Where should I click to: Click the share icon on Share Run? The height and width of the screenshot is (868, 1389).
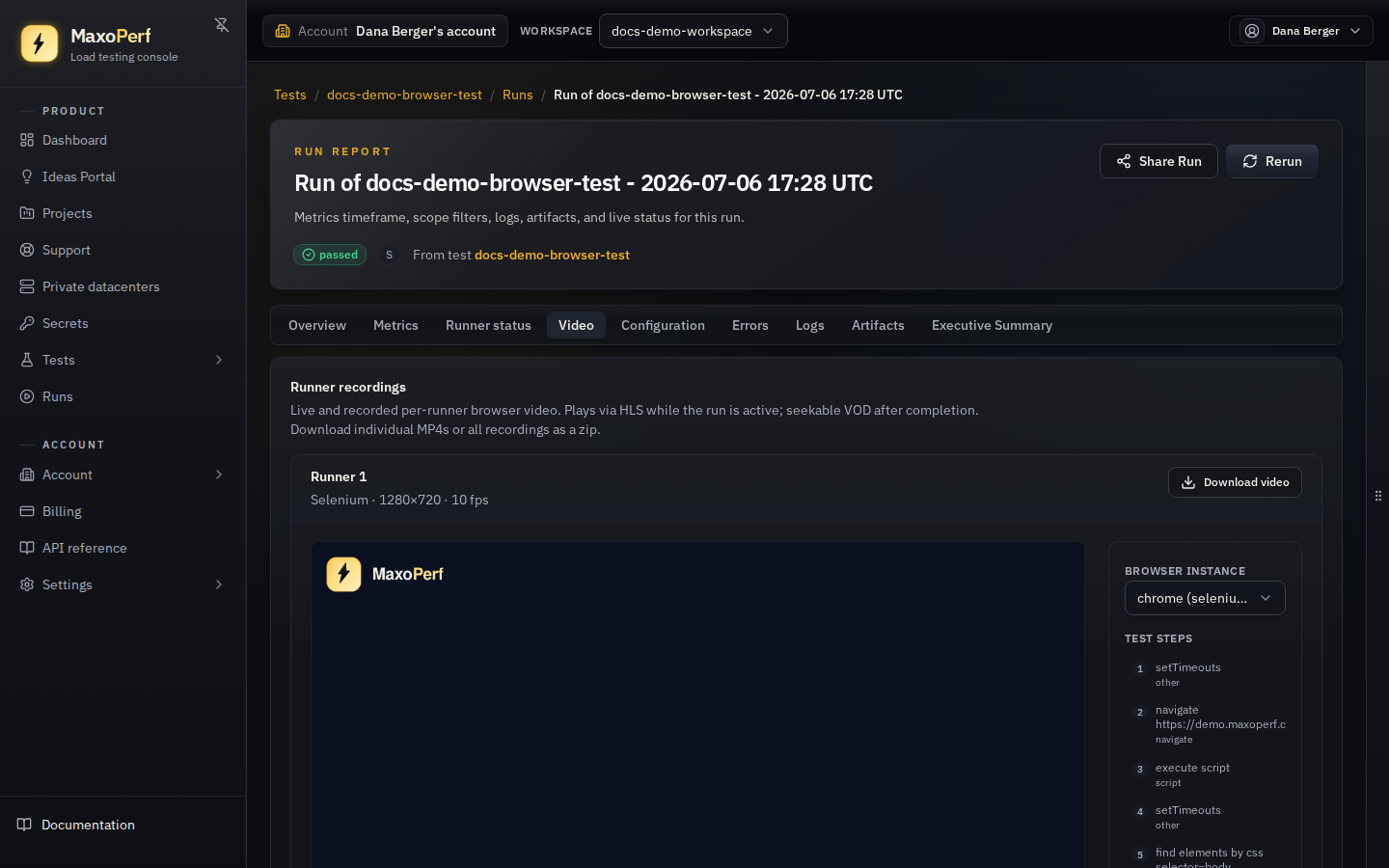pos(1124,161)
